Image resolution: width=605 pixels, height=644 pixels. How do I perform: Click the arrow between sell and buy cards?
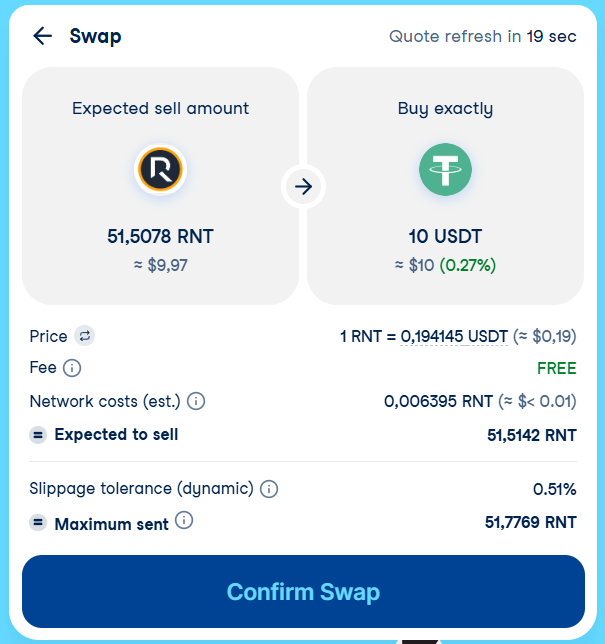point(304,187)
